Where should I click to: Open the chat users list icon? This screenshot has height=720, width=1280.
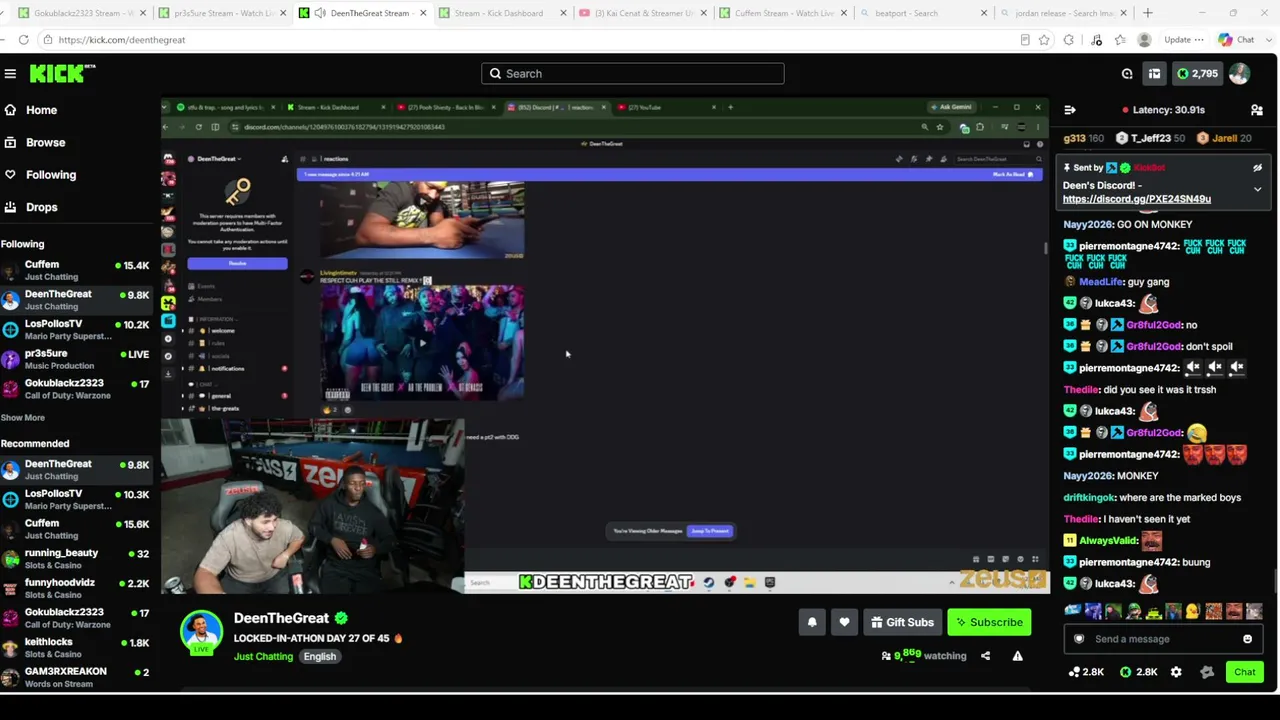(1257, 110)
